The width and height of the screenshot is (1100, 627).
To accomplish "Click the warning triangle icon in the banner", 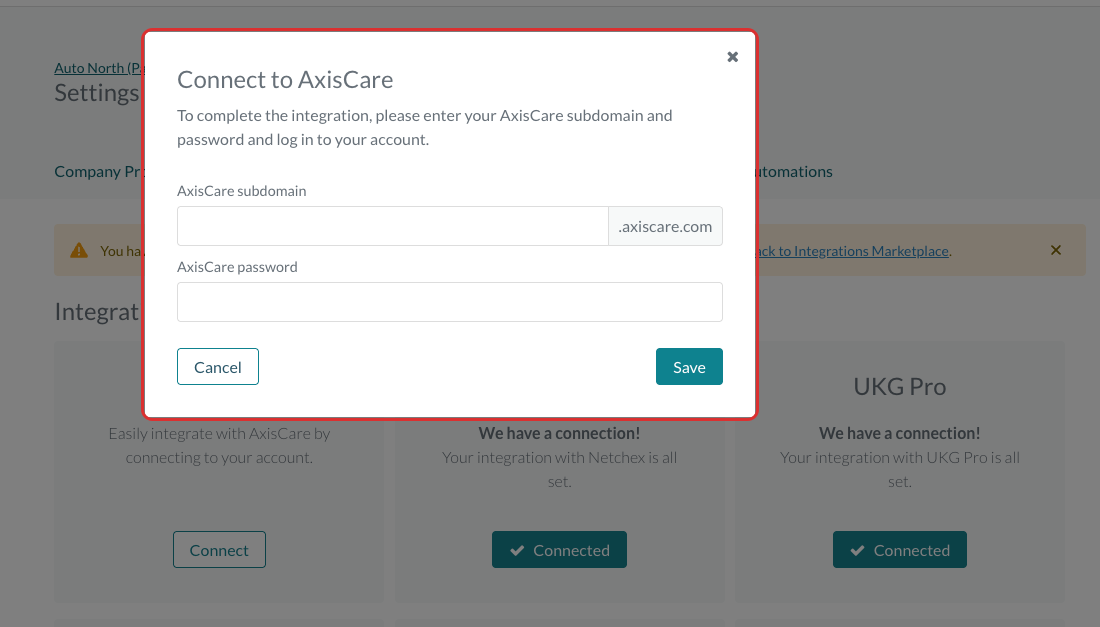I will 79,250.
